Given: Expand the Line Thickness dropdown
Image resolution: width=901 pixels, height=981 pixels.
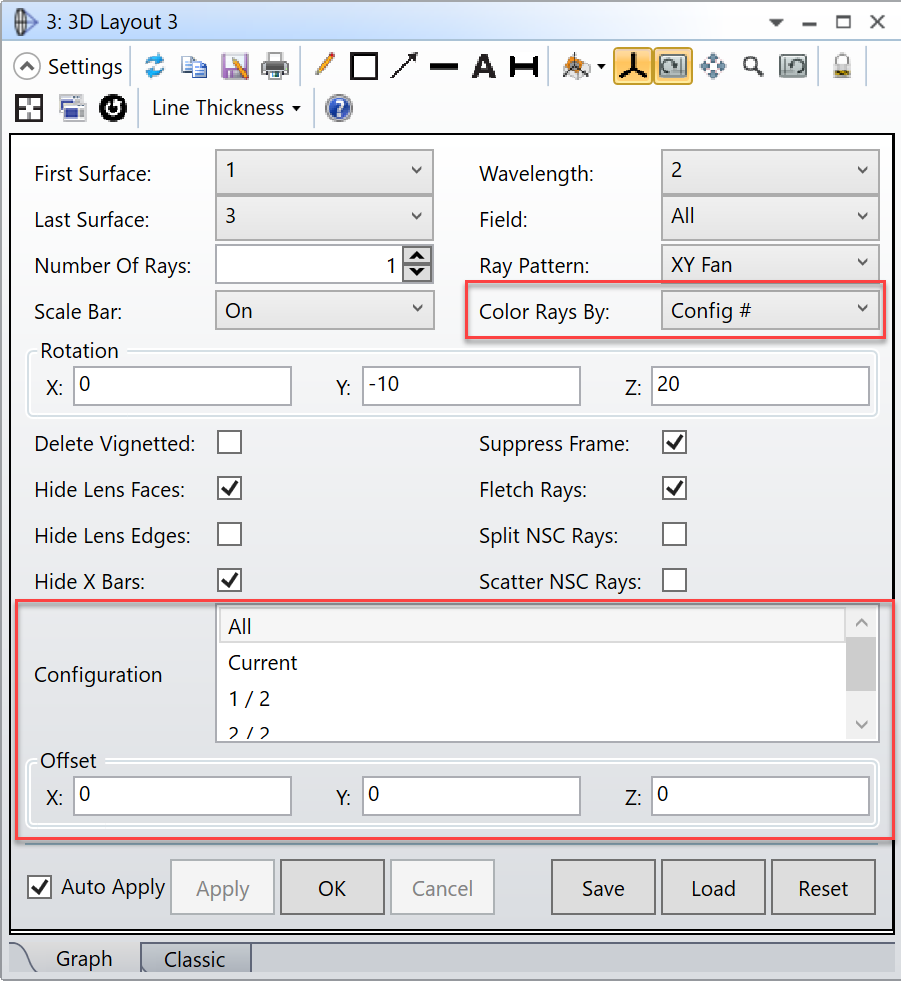Looking at the screenshot, I should point(226,108).
